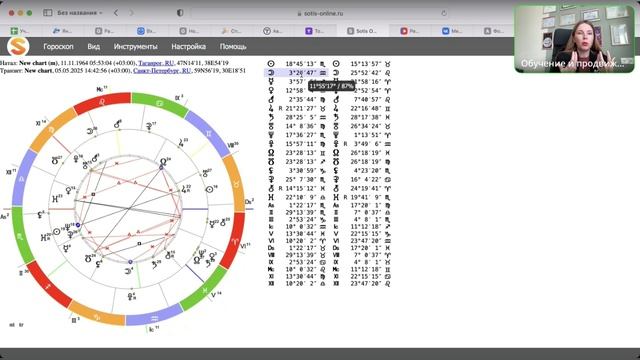Click the transit Ds value 17°20' 1"

coord(366,248)
